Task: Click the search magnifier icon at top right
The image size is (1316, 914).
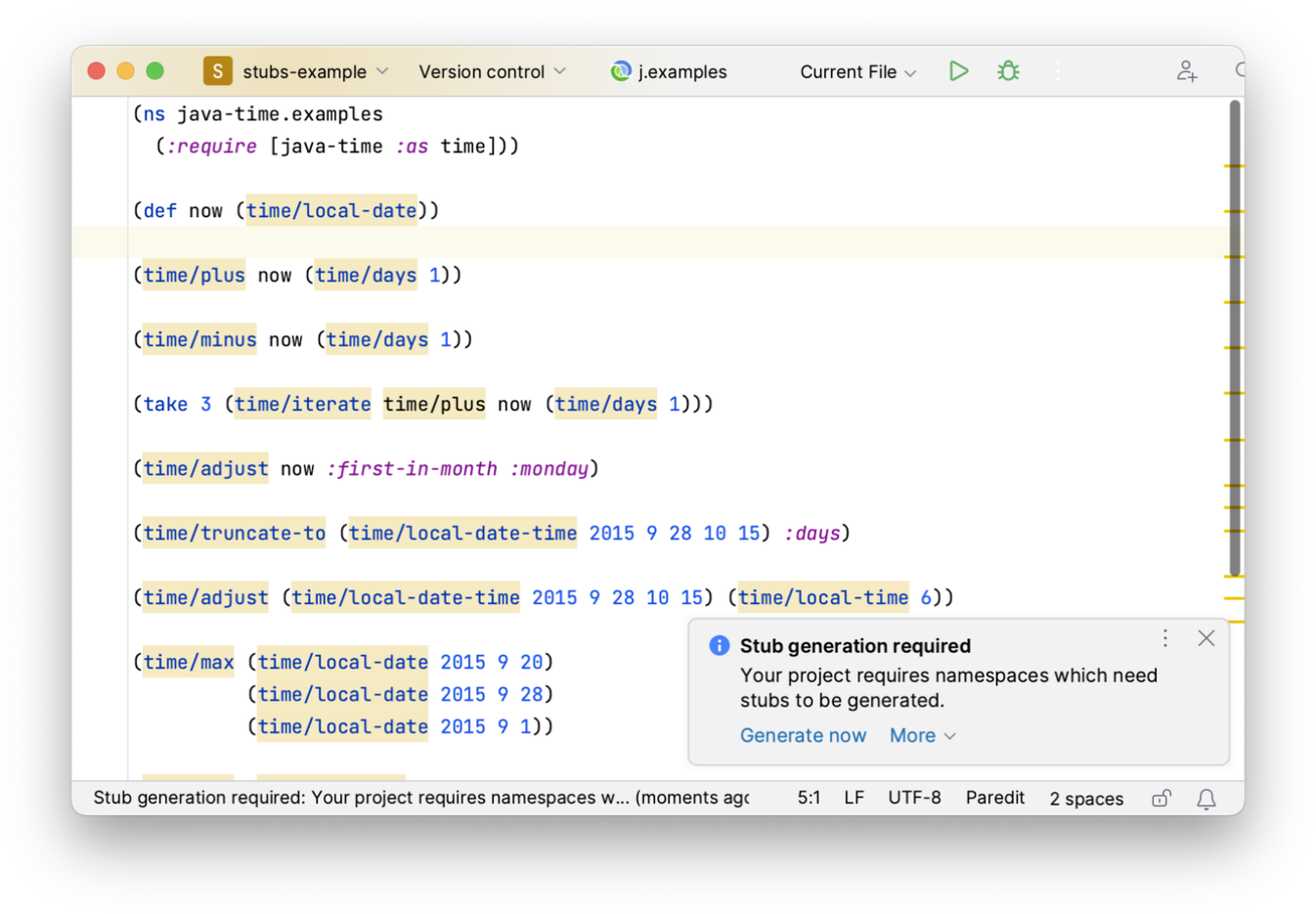Action: point(1239,70)
